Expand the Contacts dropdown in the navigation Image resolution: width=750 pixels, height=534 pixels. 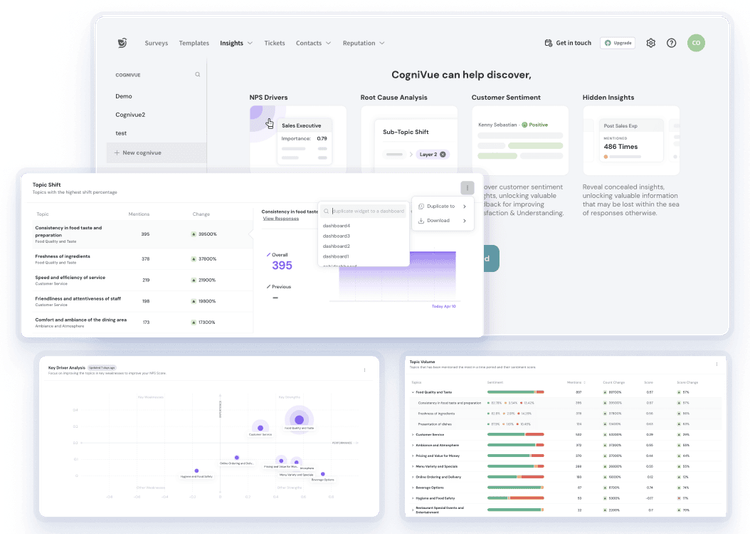[329, 43]
